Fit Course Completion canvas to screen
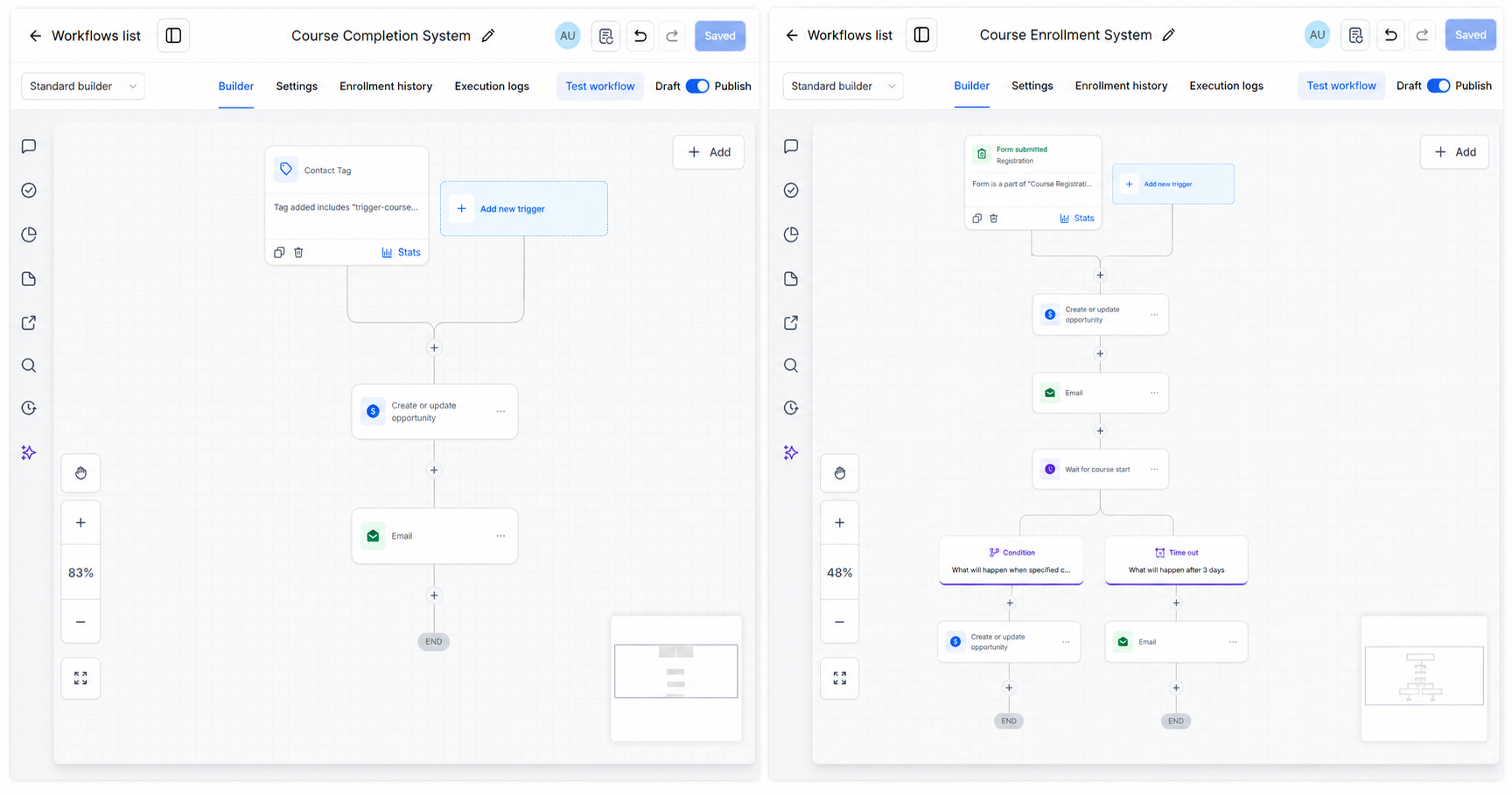 [x=80, y=678]
